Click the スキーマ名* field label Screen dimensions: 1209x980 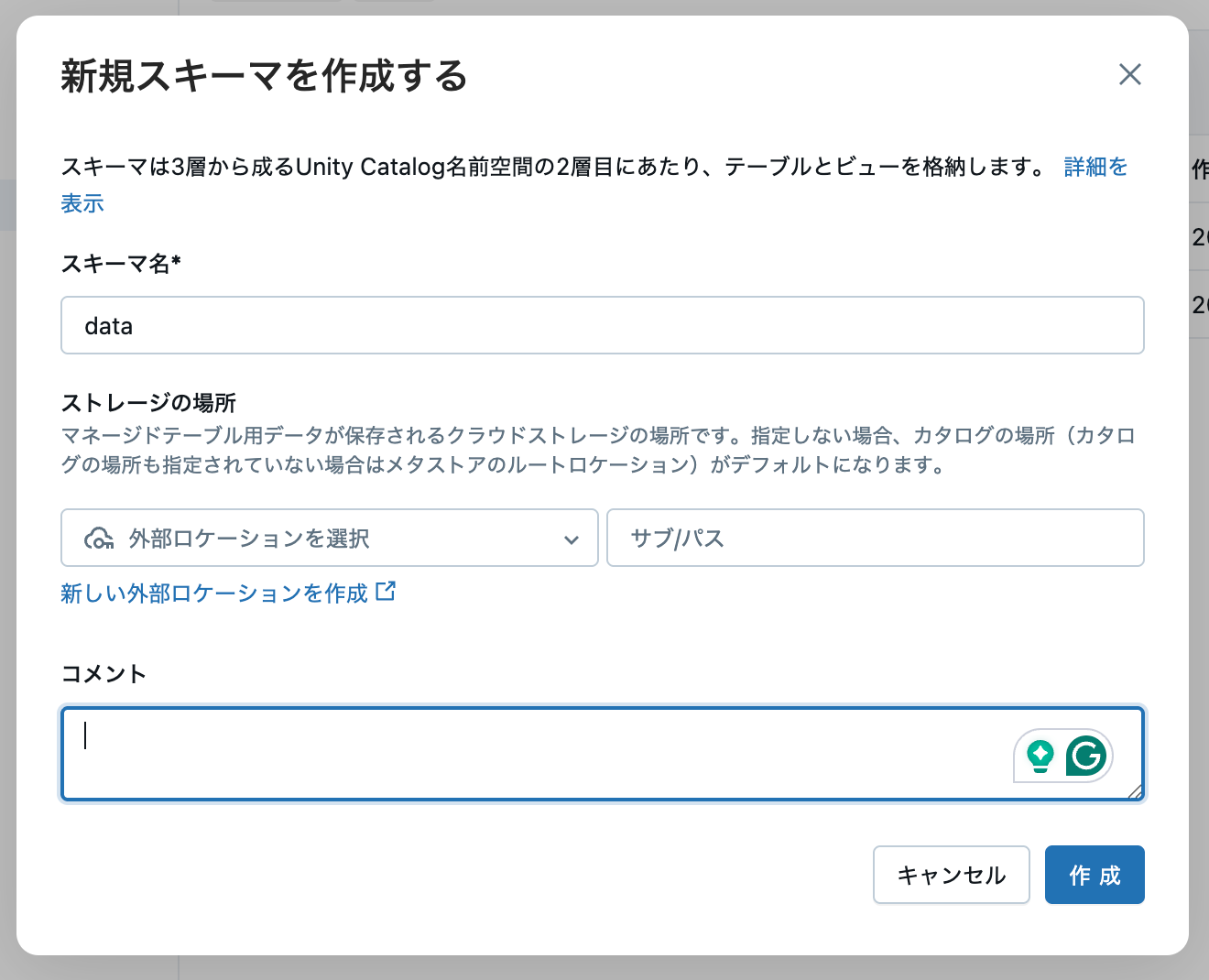[x=121, y=264]
